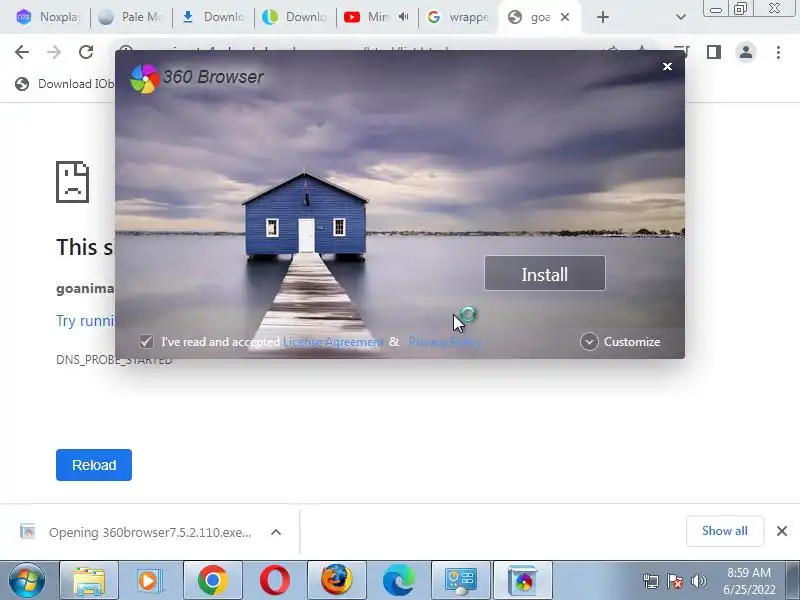This screenshot has height=600, width=800.
Task: Click Show all downloads
Action: coord(724,531)
